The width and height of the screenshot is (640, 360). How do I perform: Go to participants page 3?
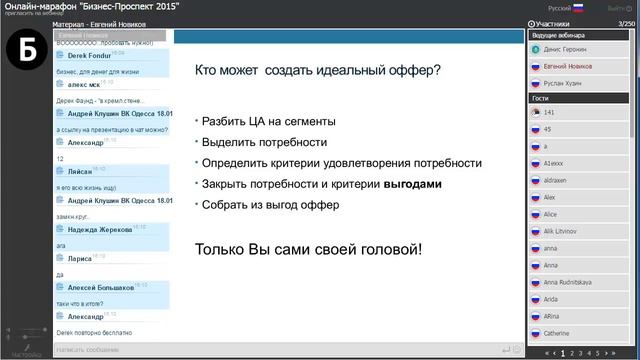[x=580, y=353]
